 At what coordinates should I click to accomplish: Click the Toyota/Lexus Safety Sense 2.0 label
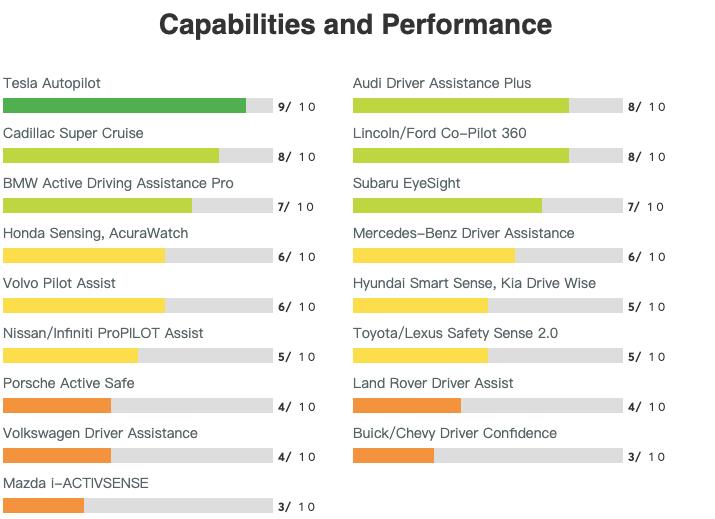tap(455, 333)
